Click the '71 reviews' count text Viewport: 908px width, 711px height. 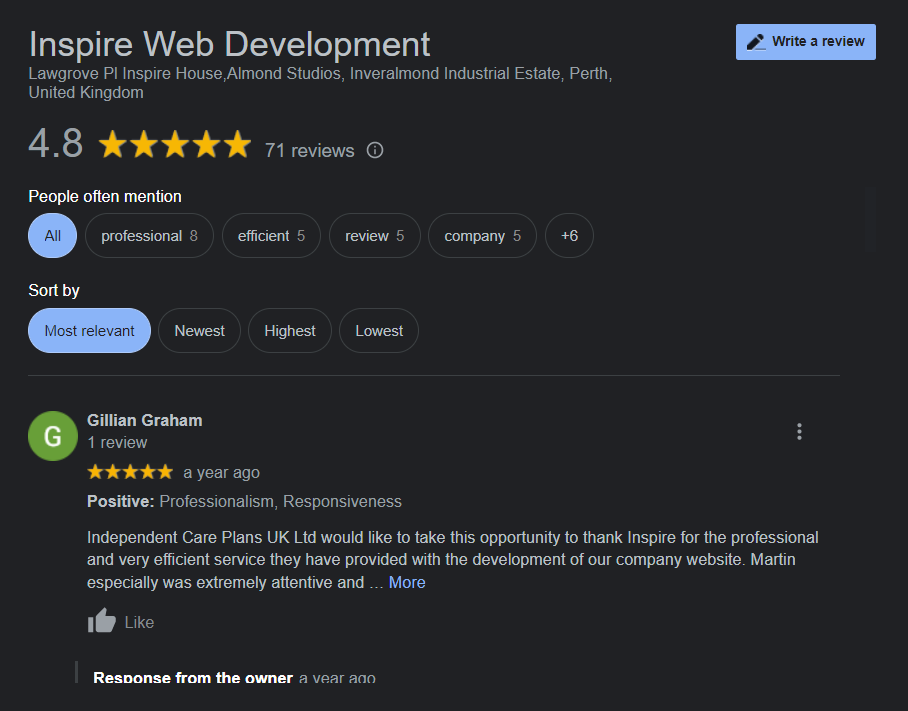[310, 151]
